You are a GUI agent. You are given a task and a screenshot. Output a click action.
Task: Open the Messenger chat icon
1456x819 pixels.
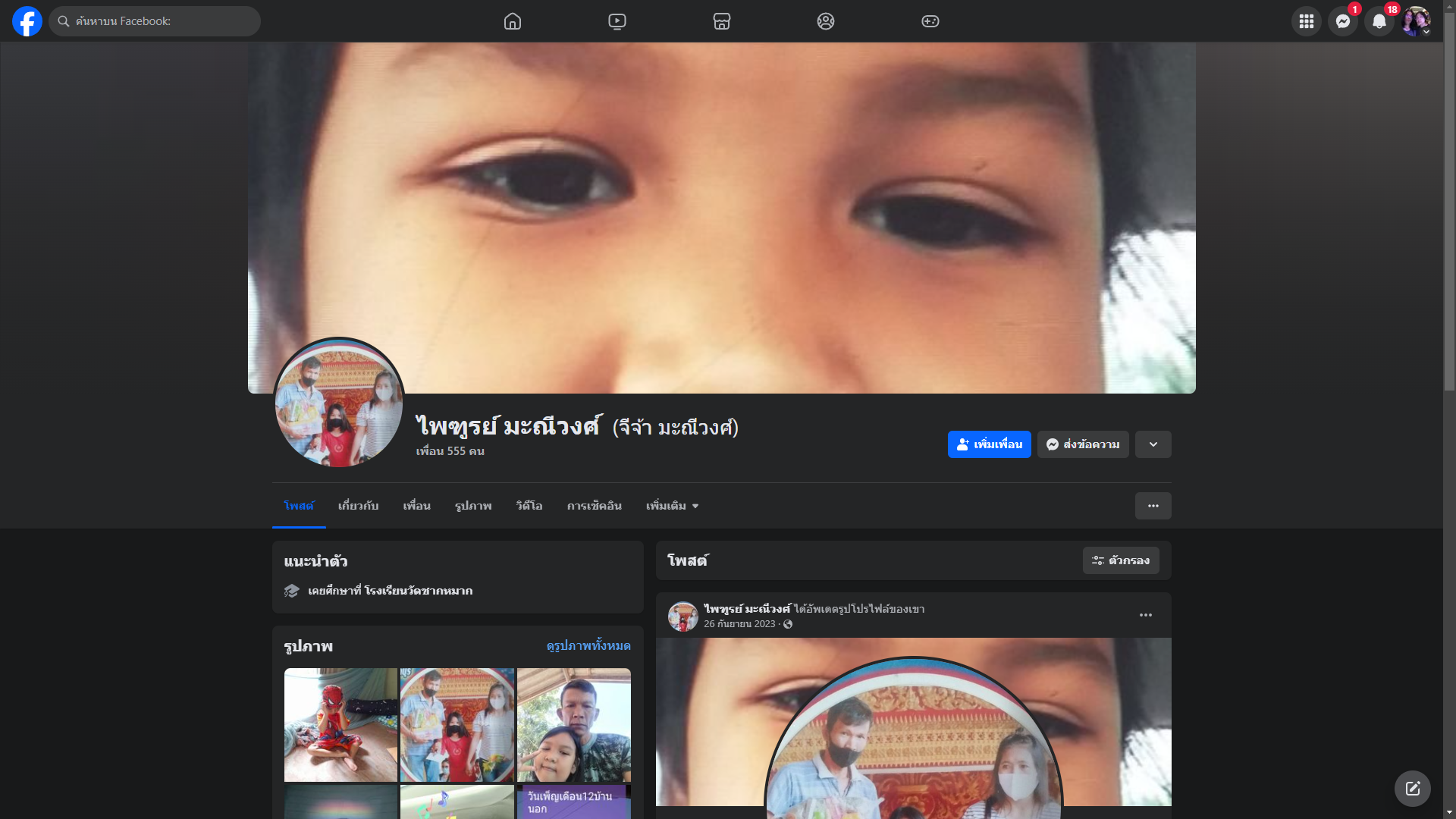(x=1343, y=21)
